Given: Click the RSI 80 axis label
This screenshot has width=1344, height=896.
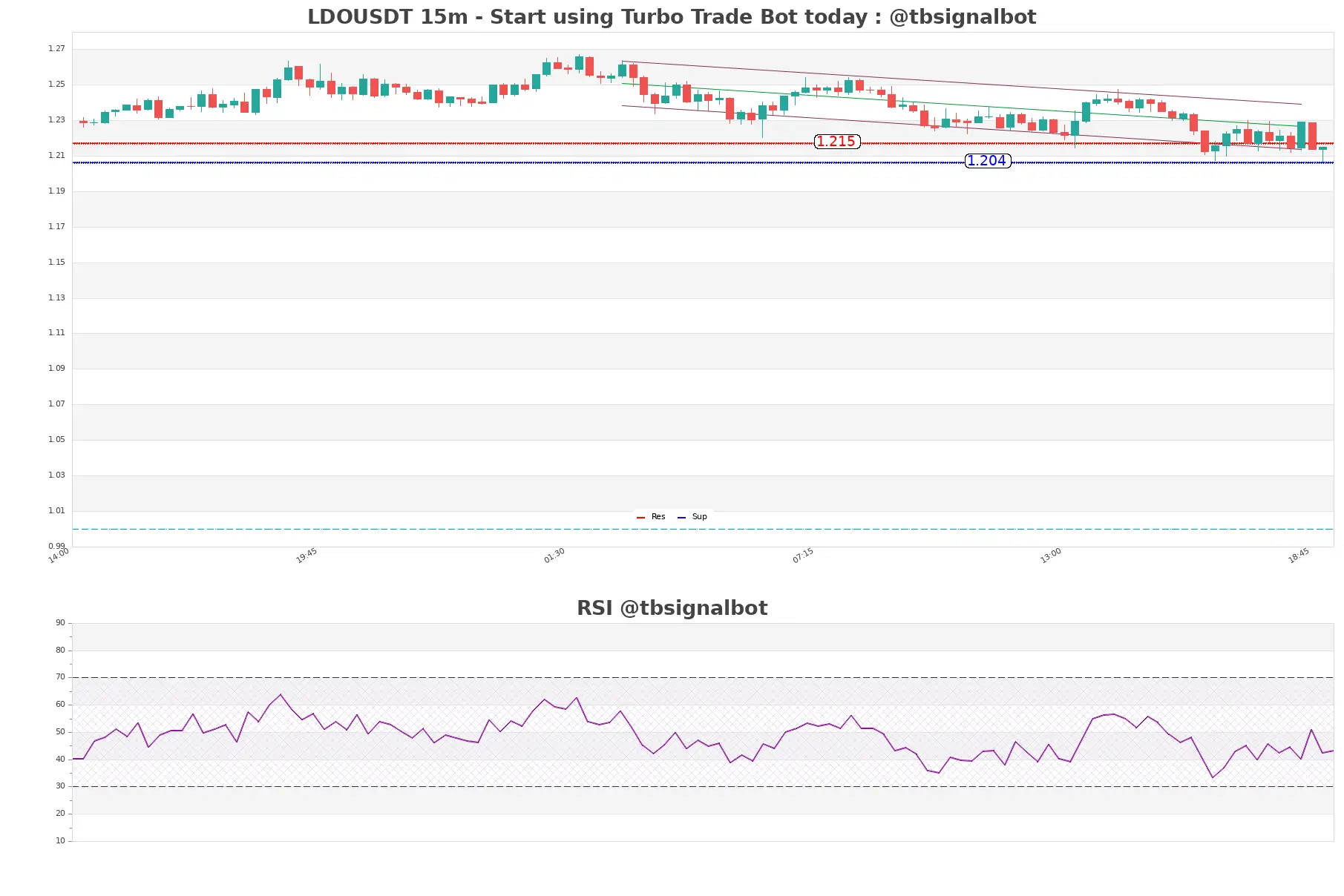Looking at the screenshot, I should [x=60, y=650].
